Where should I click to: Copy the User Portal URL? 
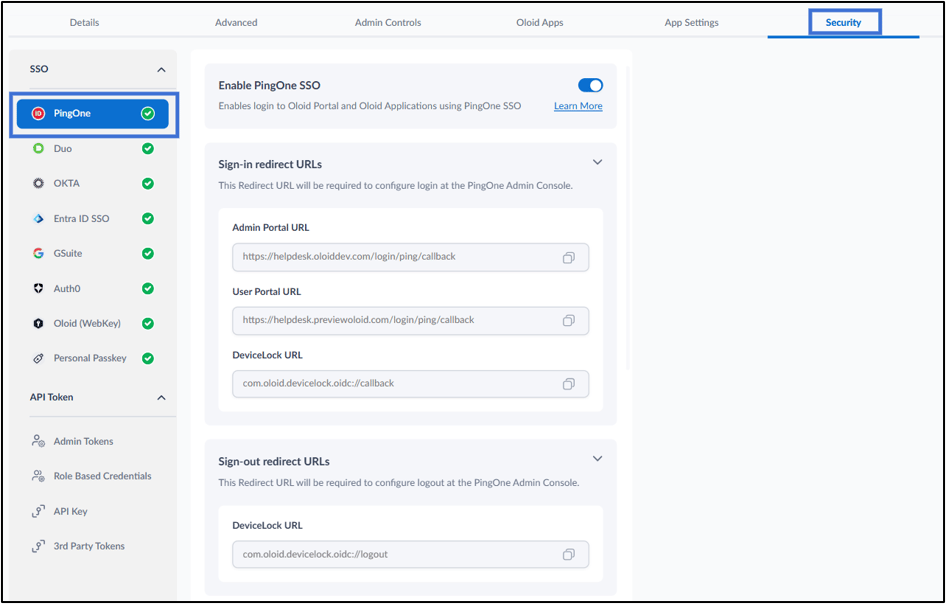pos(568,321)
